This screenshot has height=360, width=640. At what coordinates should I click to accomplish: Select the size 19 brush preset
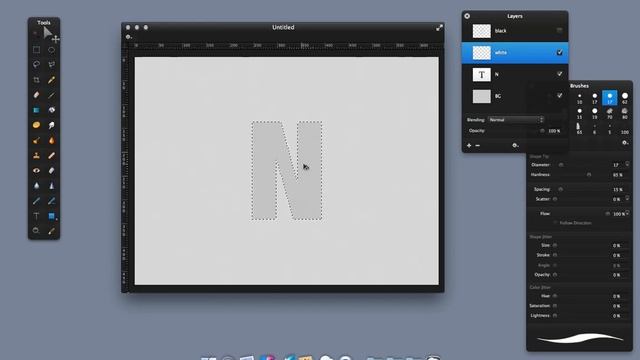click(595, 113)
